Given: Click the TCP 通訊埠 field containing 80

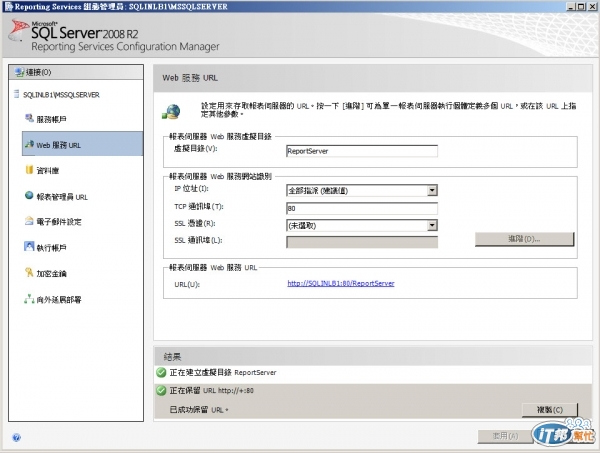Looking at the screenshot, I should click(x=362, y=209).
